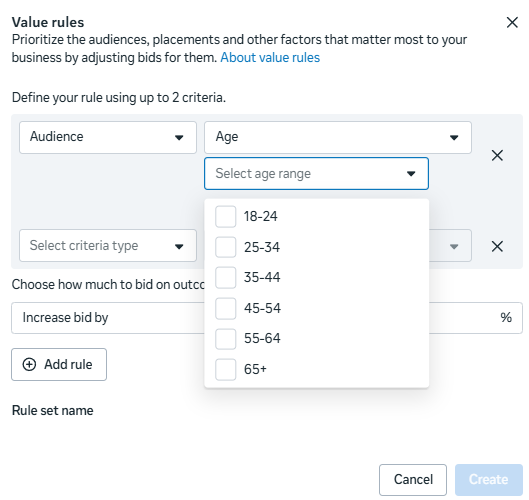Remove the second criteria row
529x500 pixels.
[x=497, y=246]
